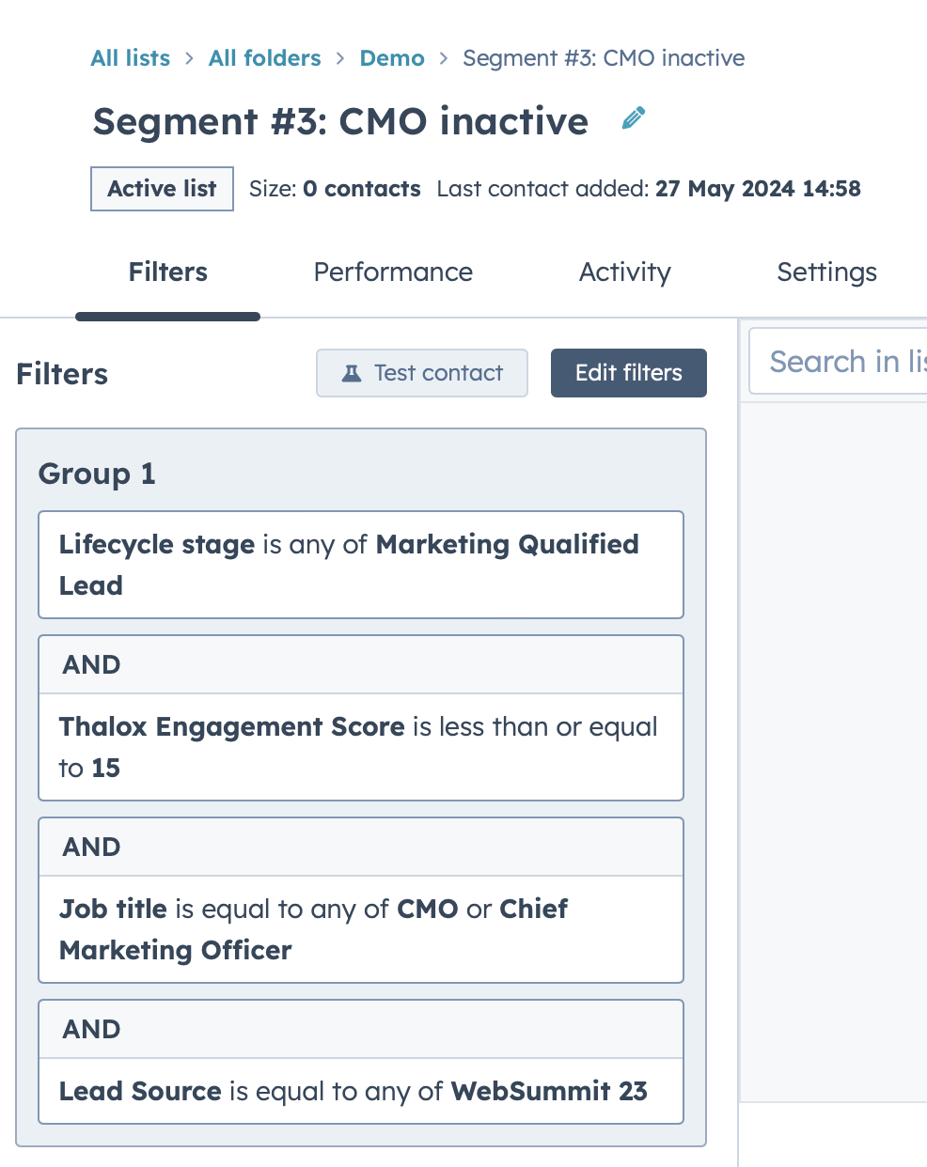Viewport: 927px width, 1167px height.
Task: Click the flask icon inside Test contact button
Action: [x=351, y=372]
